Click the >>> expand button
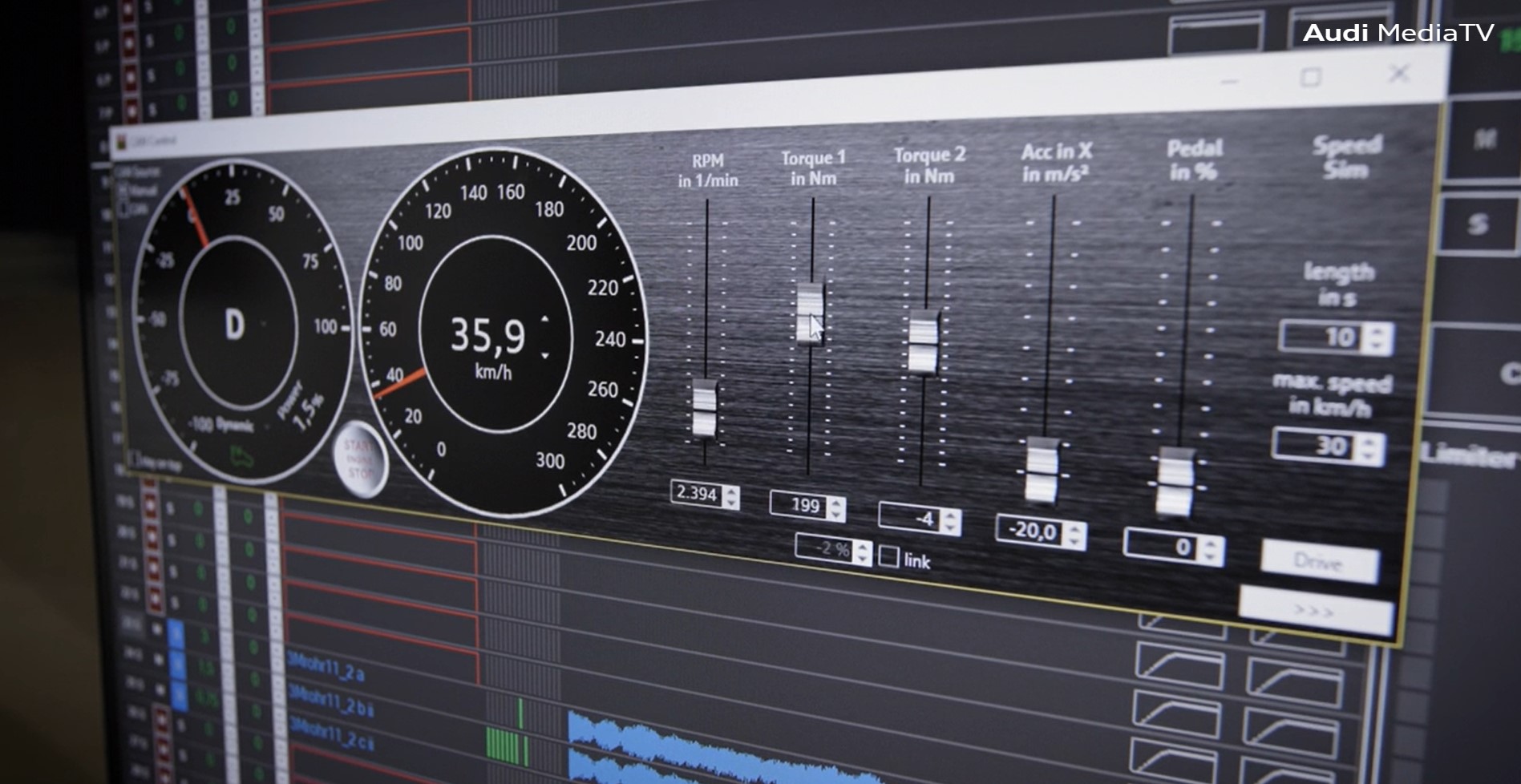This screenshot has width=1521, height=784. 1315,612
